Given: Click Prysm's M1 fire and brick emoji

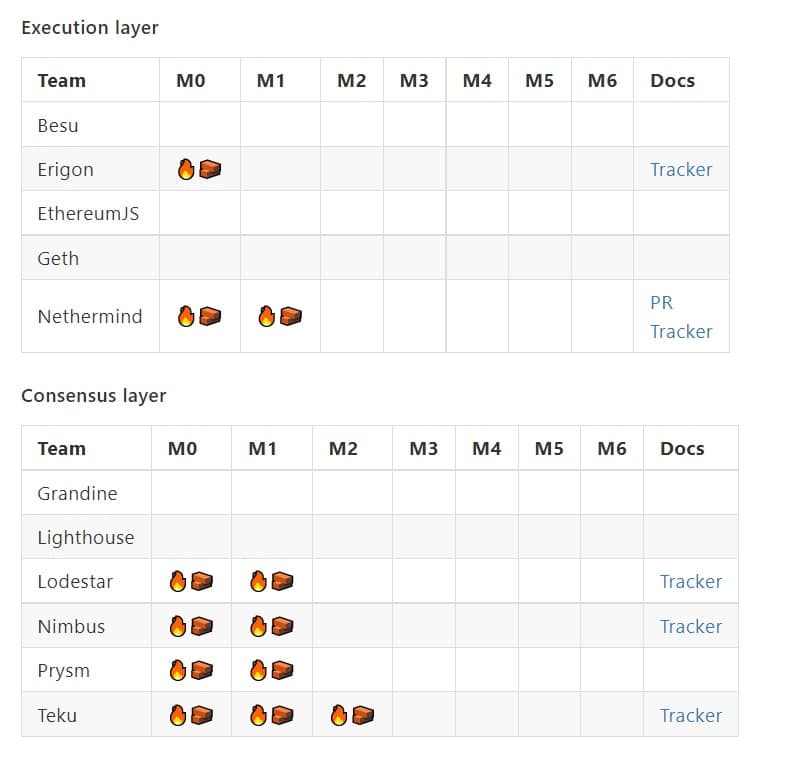Looking at the screenshot, I should [271, 671].
